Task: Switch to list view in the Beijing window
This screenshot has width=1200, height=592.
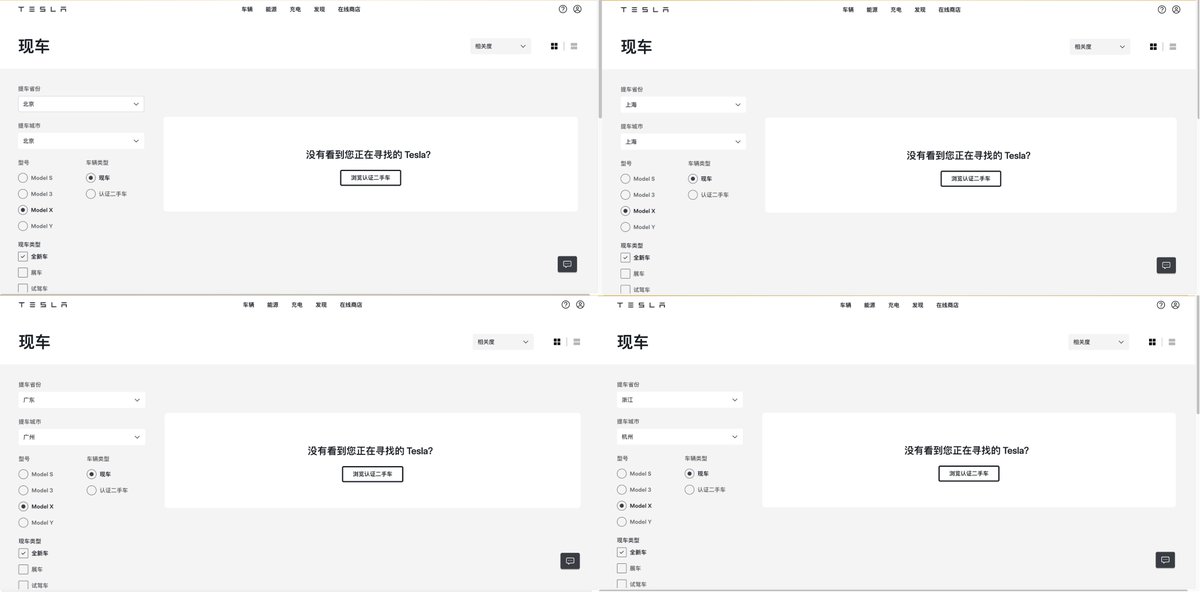Action: tap(574, 46)
